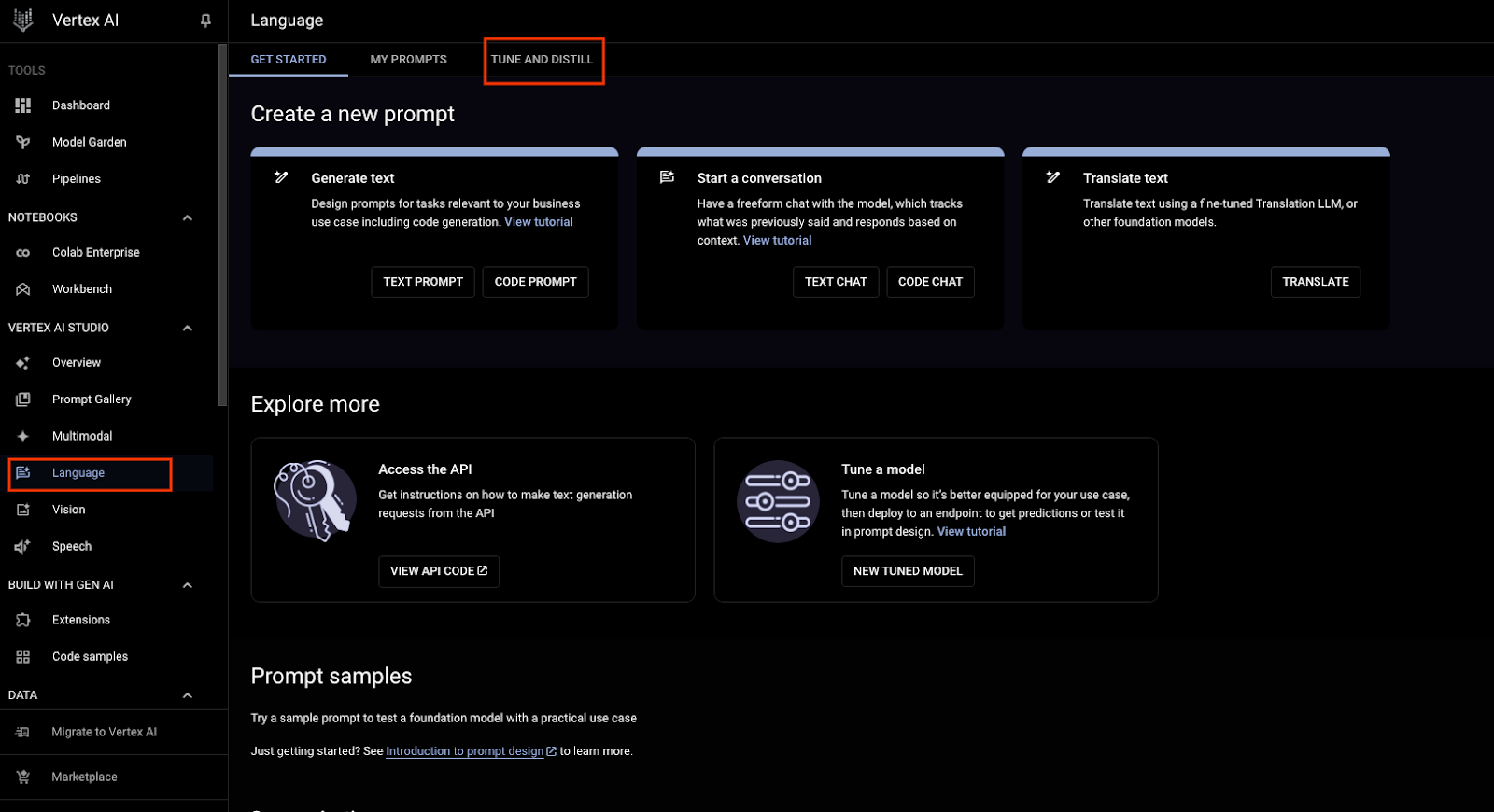Screen dimensions: 1494x812
Task: Click the Generate text wand icon
Action: pos(281,177)
